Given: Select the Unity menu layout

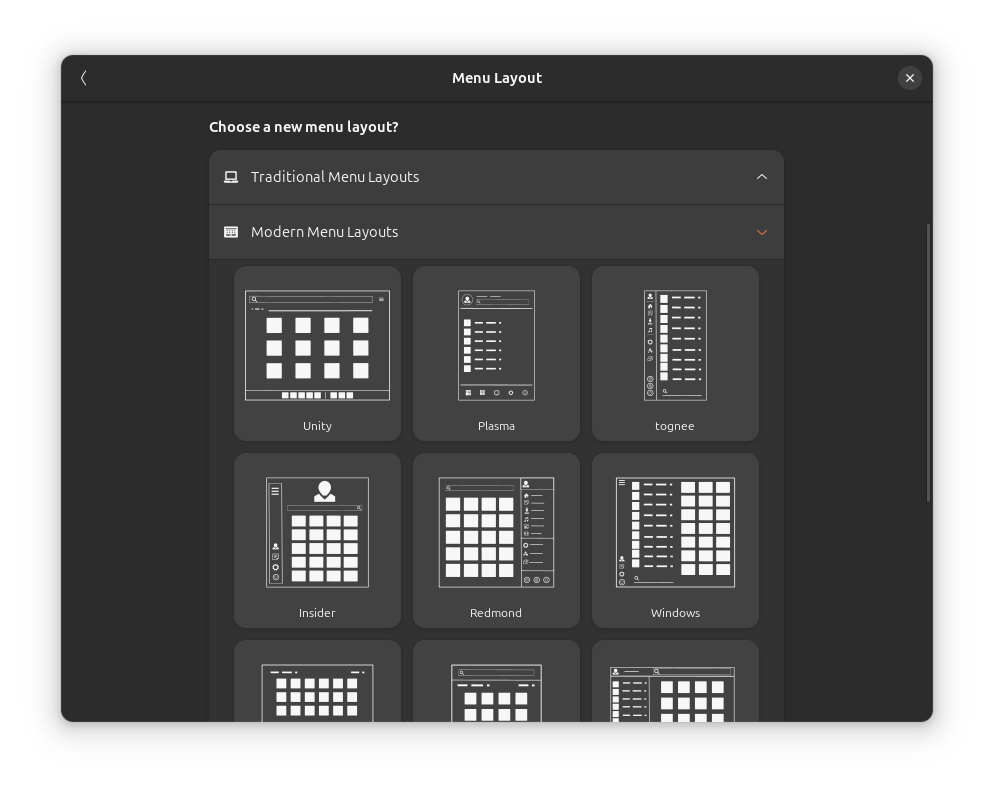Looking at the screenshot, I should tap(317, 353).
